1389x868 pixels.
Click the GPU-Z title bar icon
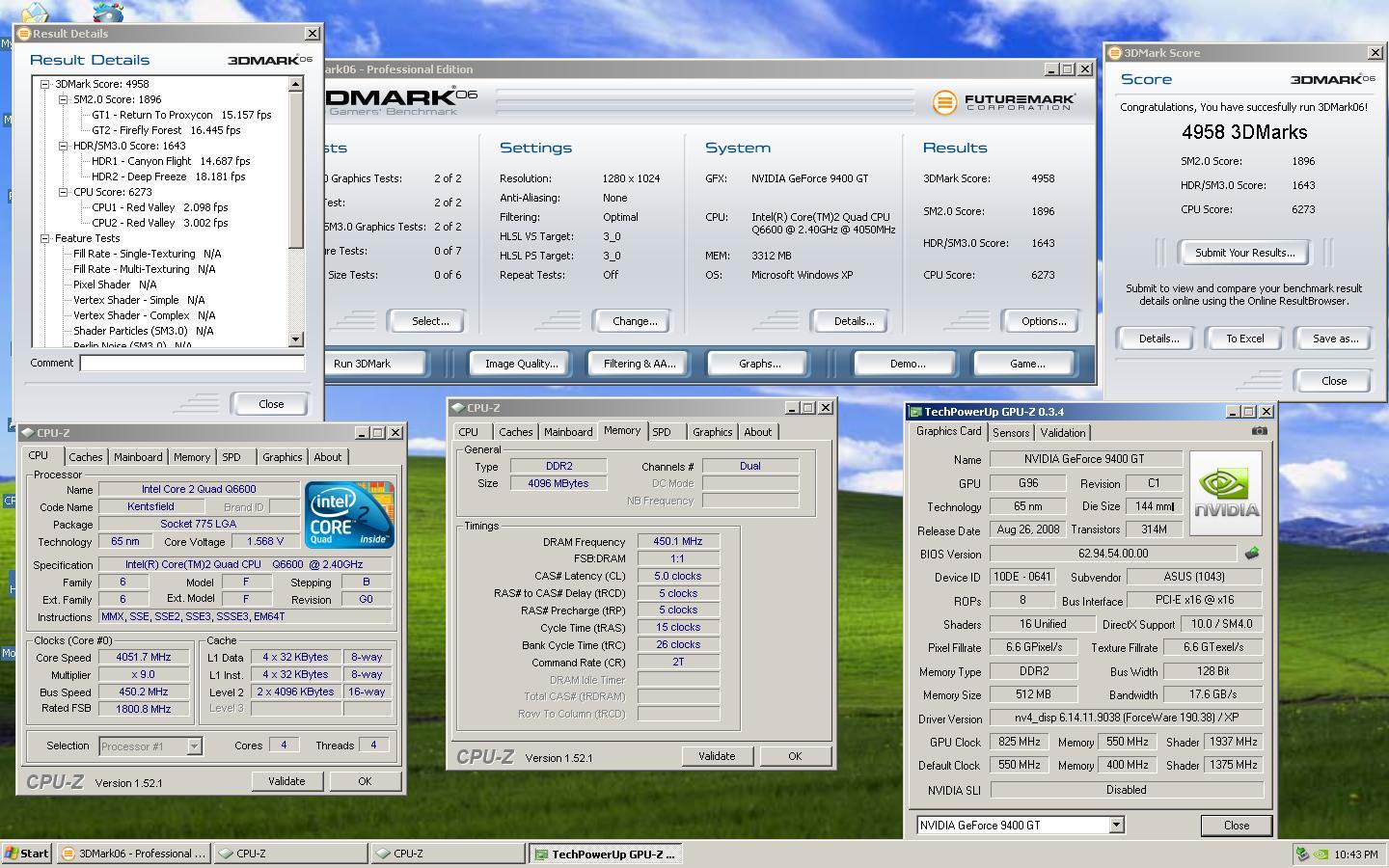click(x=916, y=412)
